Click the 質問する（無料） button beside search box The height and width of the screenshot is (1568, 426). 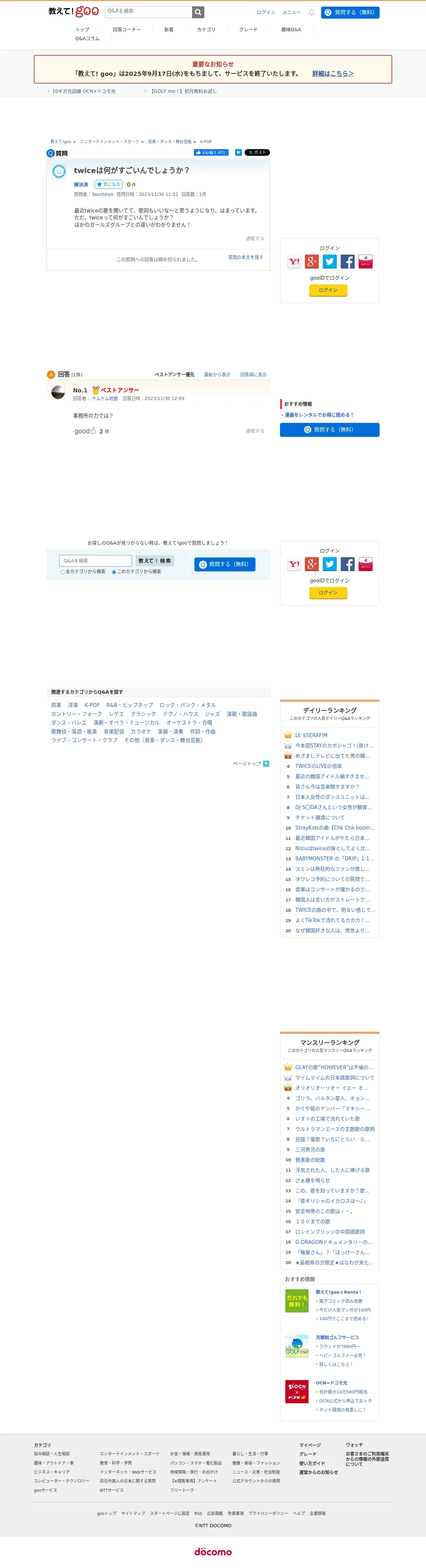click(224, 564)
